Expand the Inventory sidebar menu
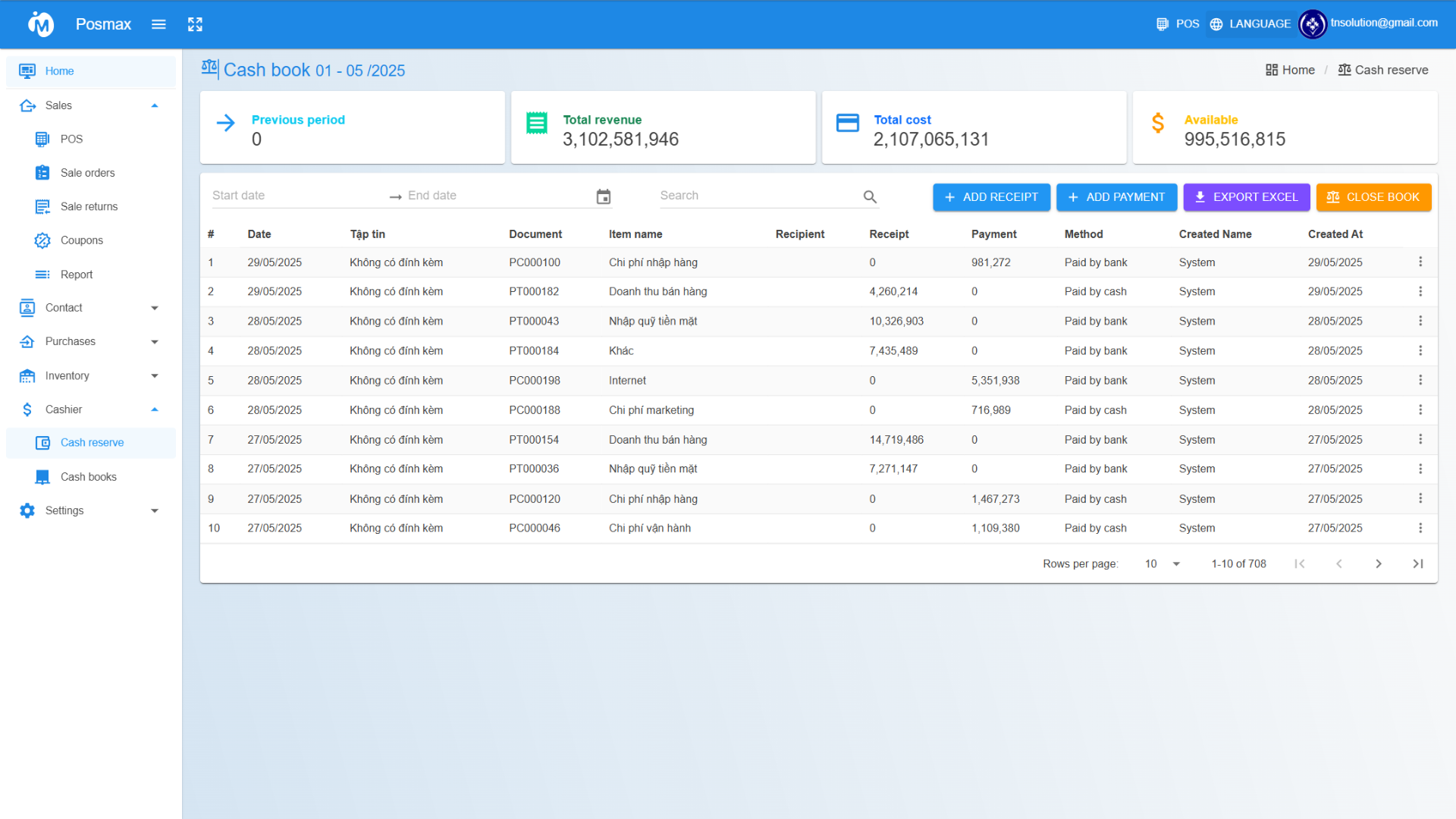This screenshot has width=1456, height=819. coord(155,375)
